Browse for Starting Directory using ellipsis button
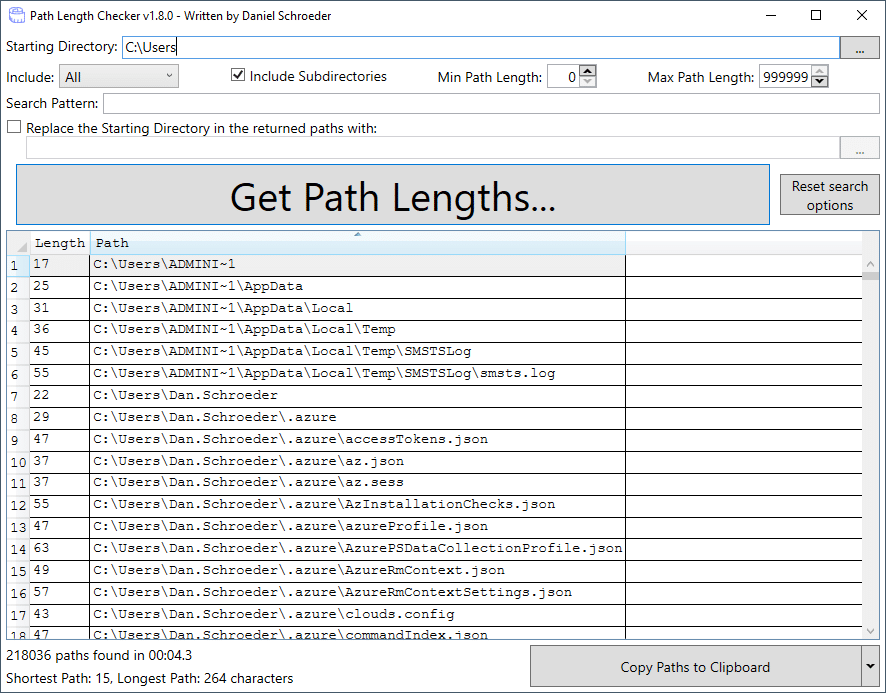The image size is (886, 693). tap(859, 48)
